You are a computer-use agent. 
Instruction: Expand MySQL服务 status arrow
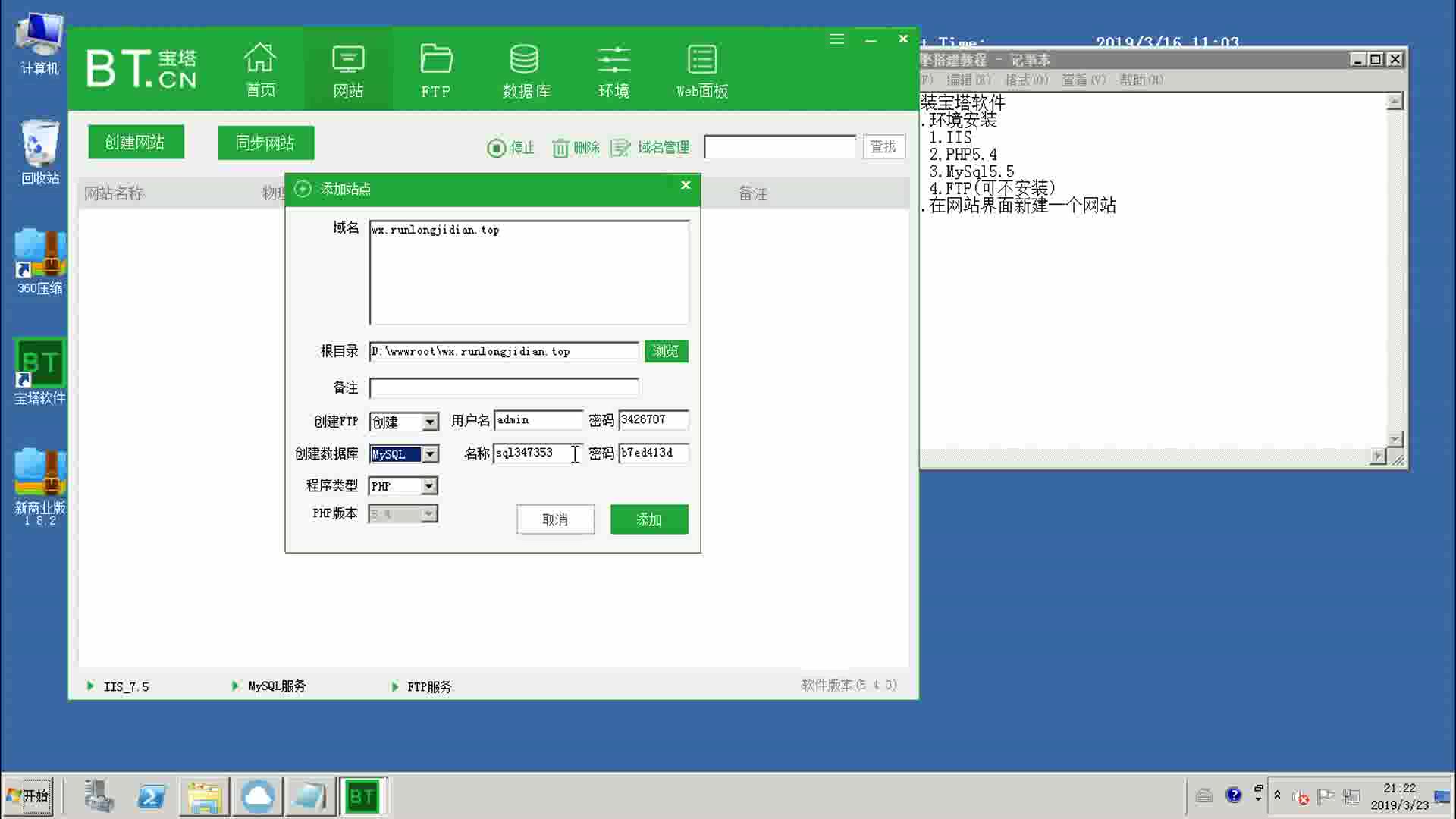tap(235, 686)
